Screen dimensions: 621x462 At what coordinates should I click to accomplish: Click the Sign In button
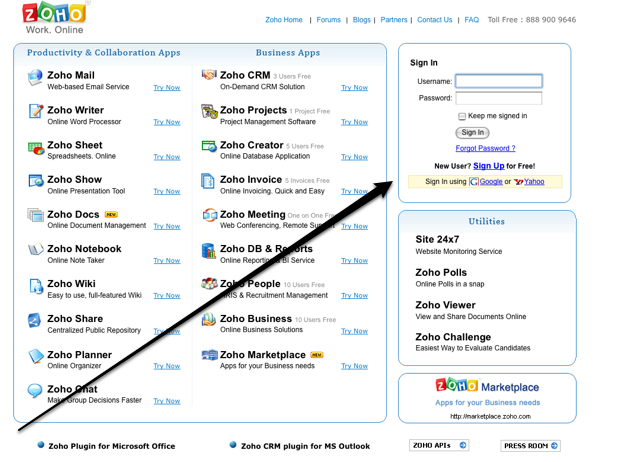pos(472,133)
